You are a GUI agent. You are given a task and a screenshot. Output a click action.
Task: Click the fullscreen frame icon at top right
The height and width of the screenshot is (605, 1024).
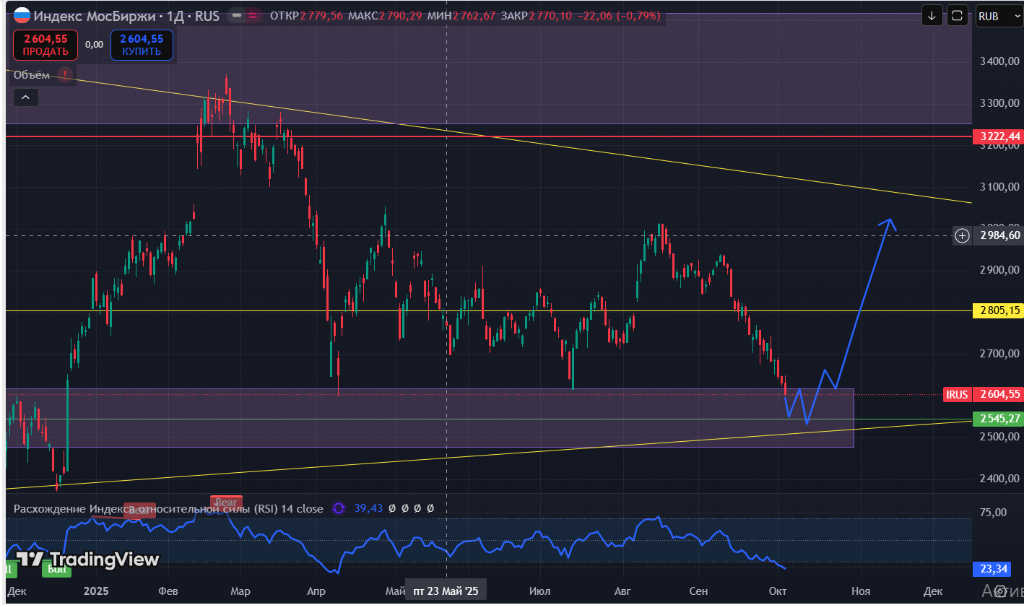pyautogui.click(x=957, y=15)
